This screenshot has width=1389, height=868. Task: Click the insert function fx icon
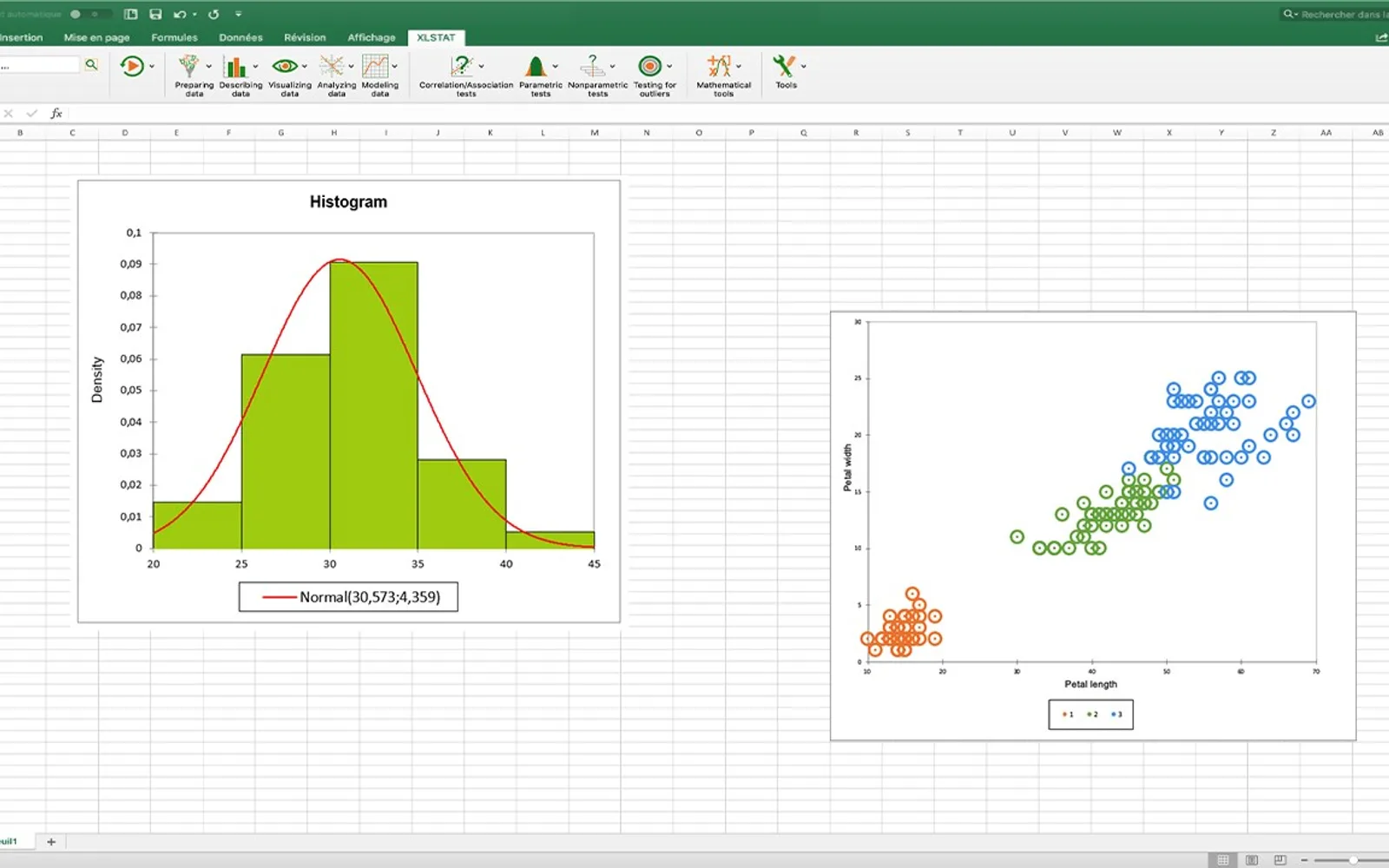(x=56, y=114)
